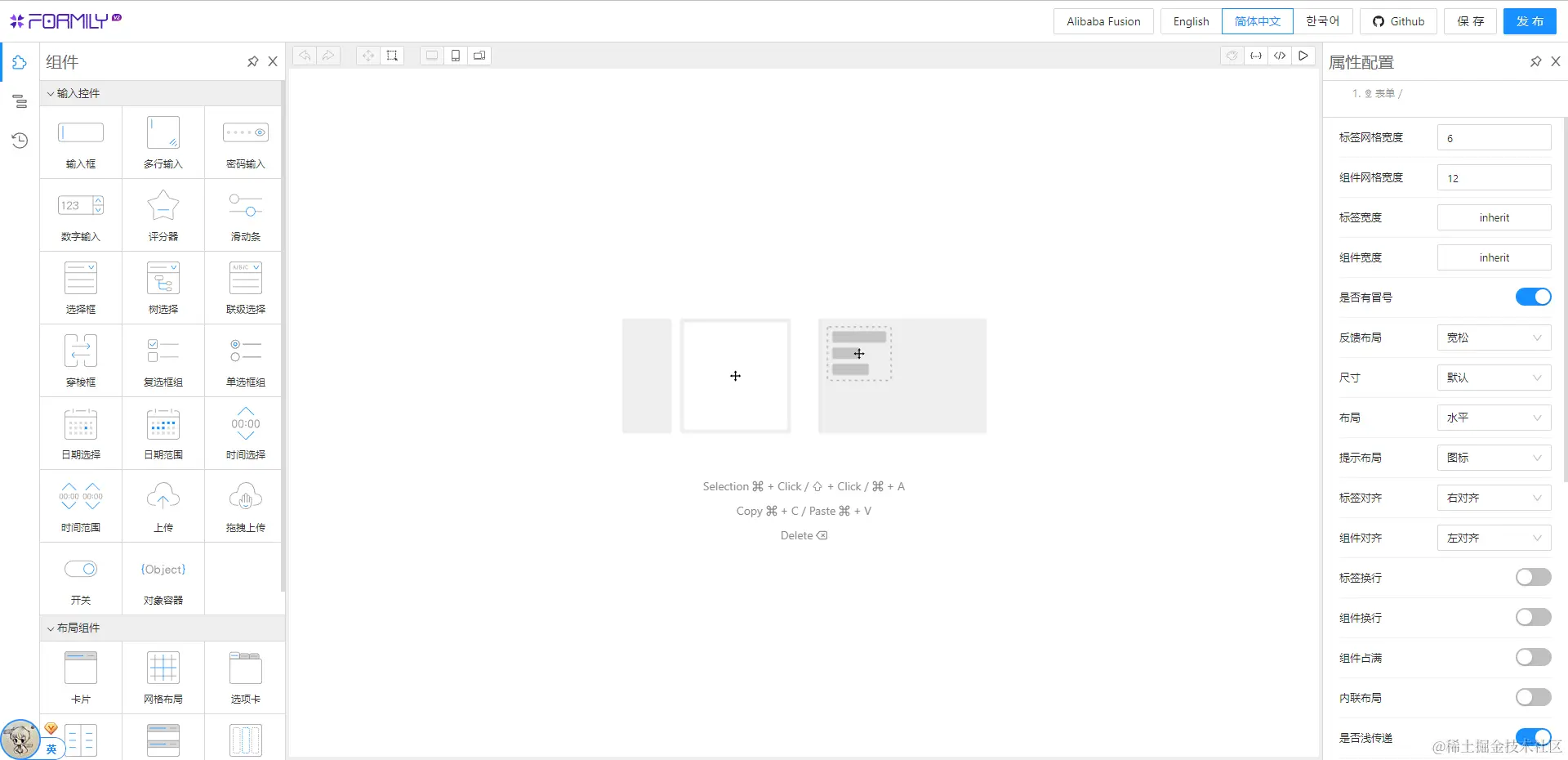Switch to 한국어 language tab

pyautogui.click(x=1321, y=21)
